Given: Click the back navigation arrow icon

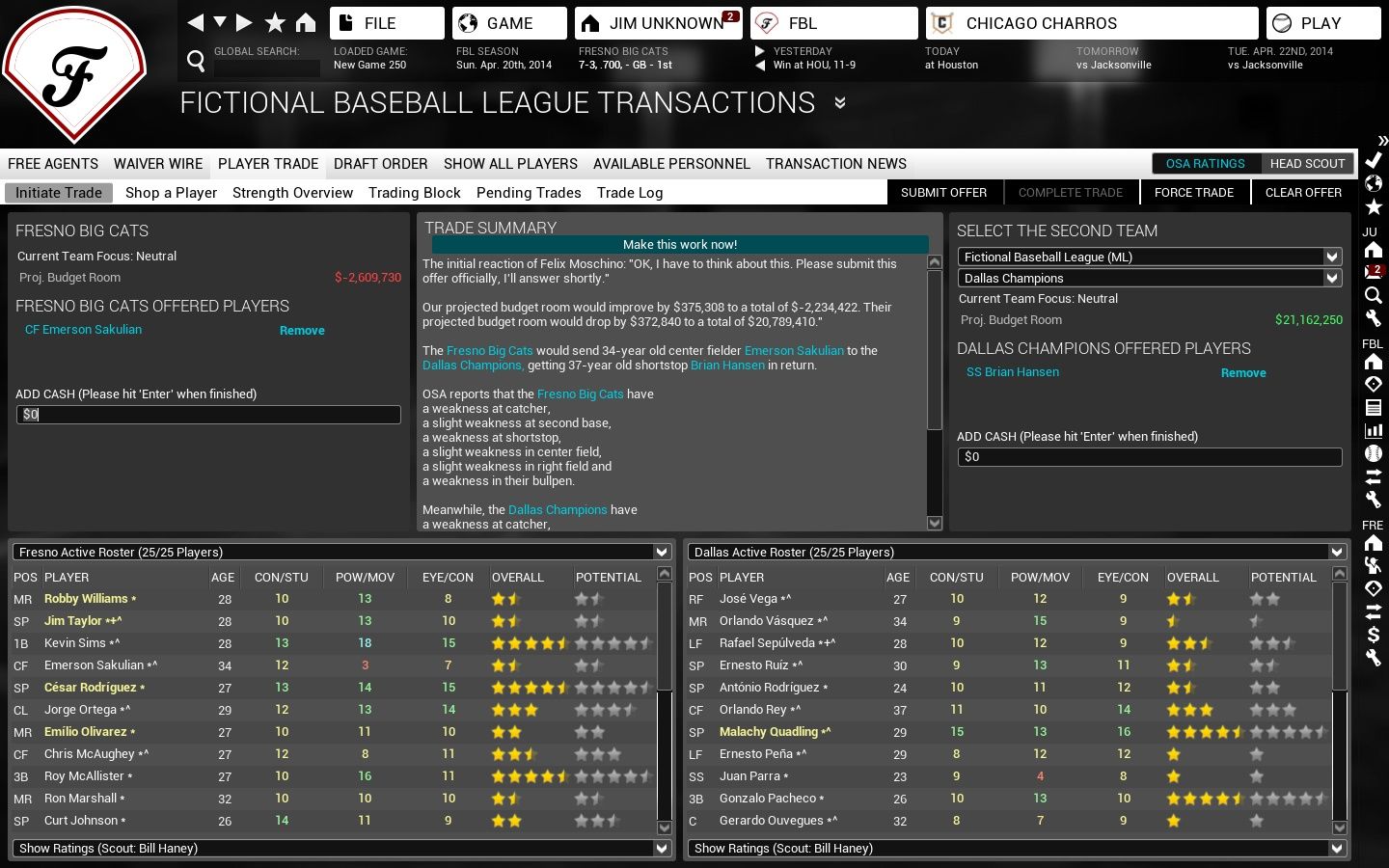Looking at the screenshot, I should [196, 22].
